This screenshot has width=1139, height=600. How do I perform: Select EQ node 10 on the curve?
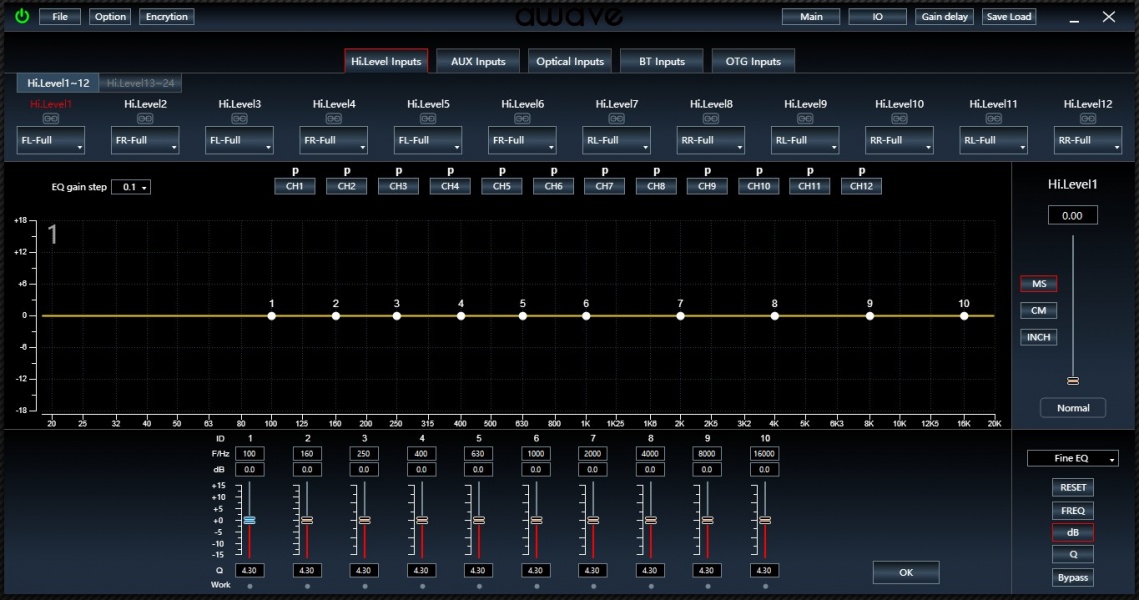pos(964,316)
